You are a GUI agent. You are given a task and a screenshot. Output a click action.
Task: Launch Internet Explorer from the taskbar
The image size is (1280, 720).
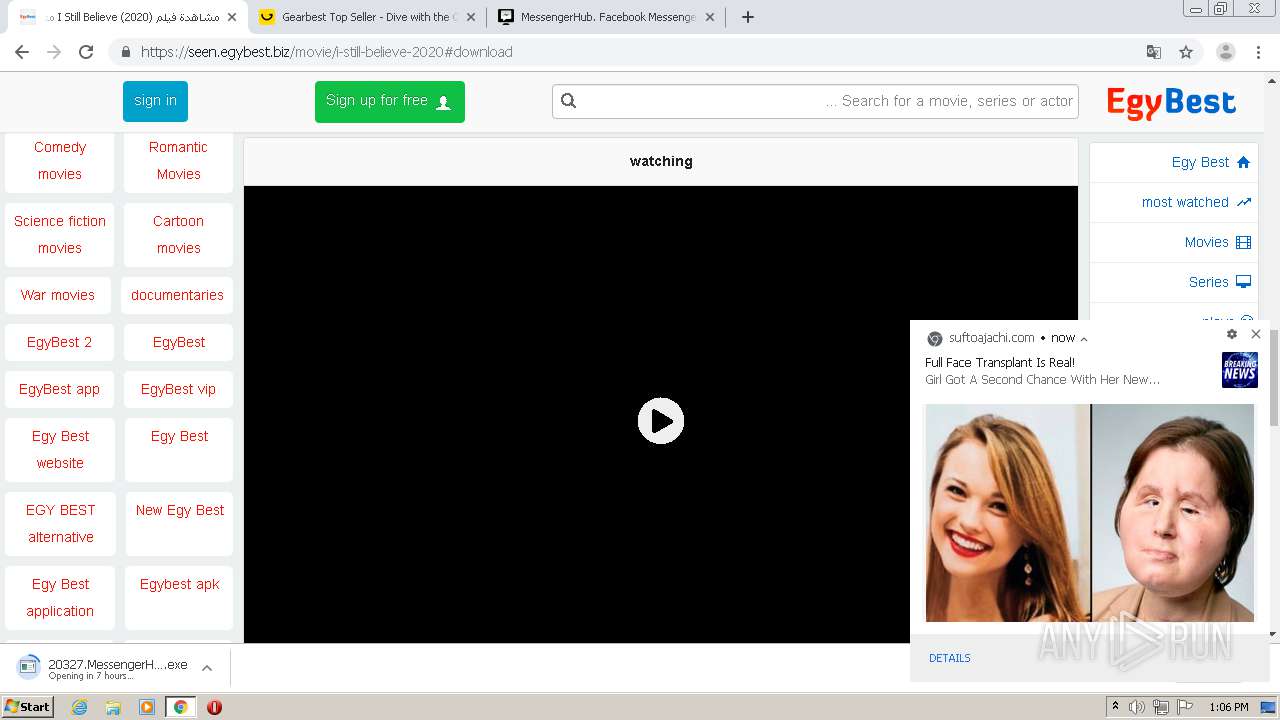[x=80, y=707]
